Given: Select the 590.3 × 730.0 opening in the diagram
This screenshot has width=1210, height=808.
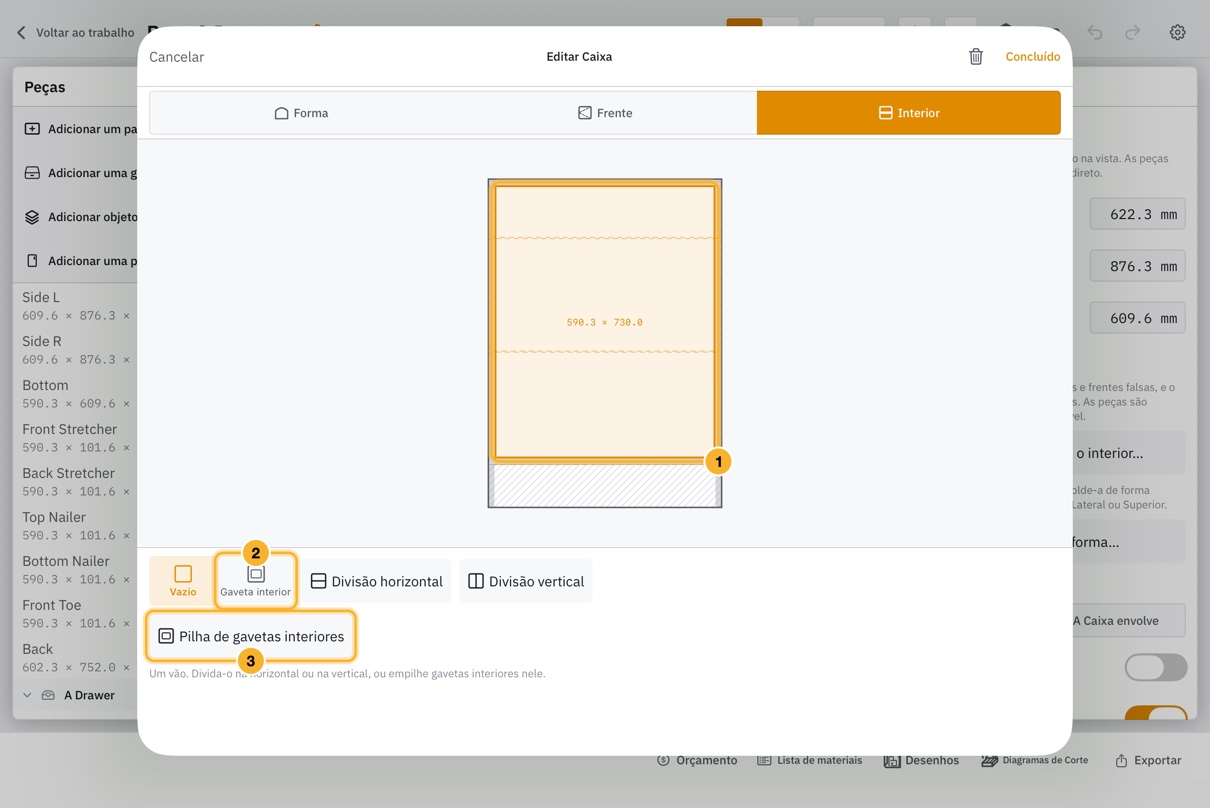Looking at the screenshot, I should pos(605,322).
